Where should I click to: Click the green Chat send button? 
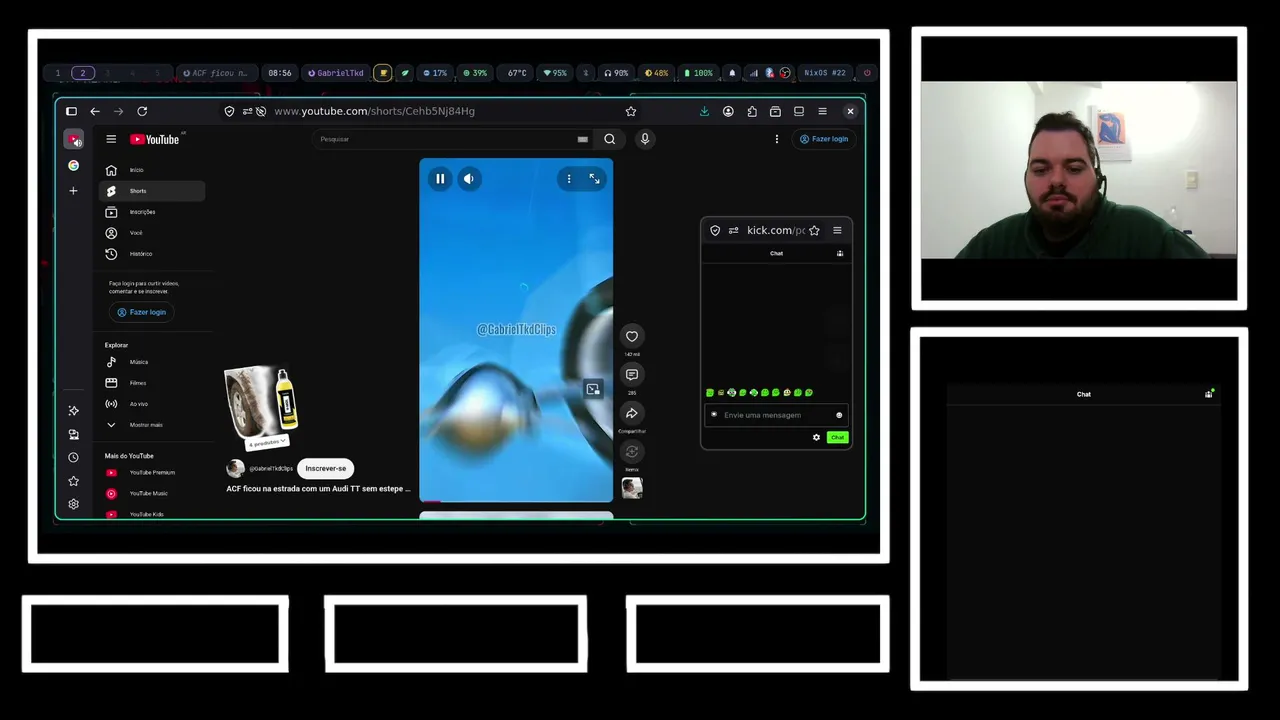tap(837, 437)
